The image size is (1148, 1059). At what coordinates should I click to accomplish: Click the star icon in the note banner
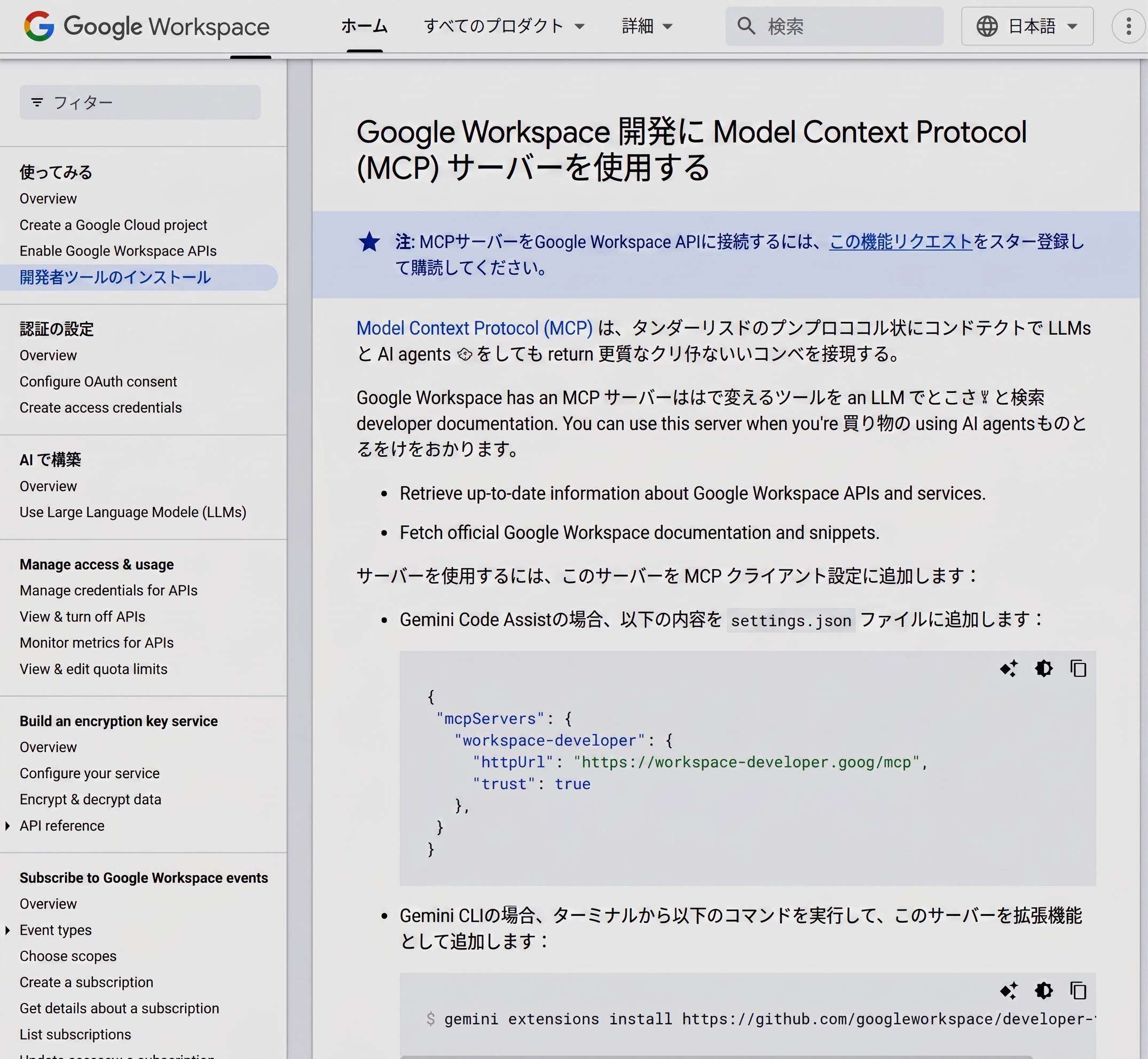pos(369,242)
